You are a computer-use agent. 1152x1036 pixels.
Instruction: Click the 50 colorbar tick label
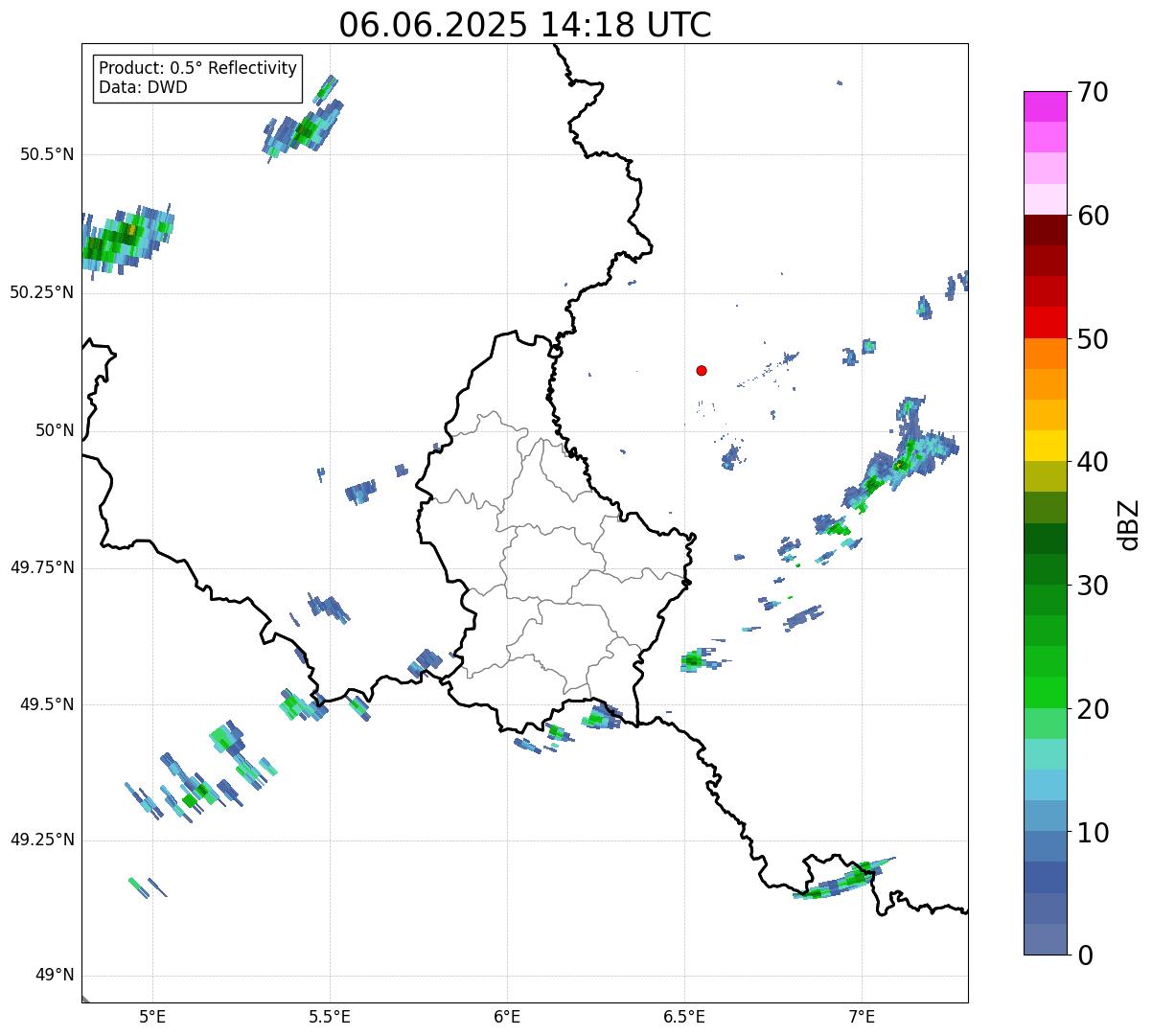[1093, 339]
